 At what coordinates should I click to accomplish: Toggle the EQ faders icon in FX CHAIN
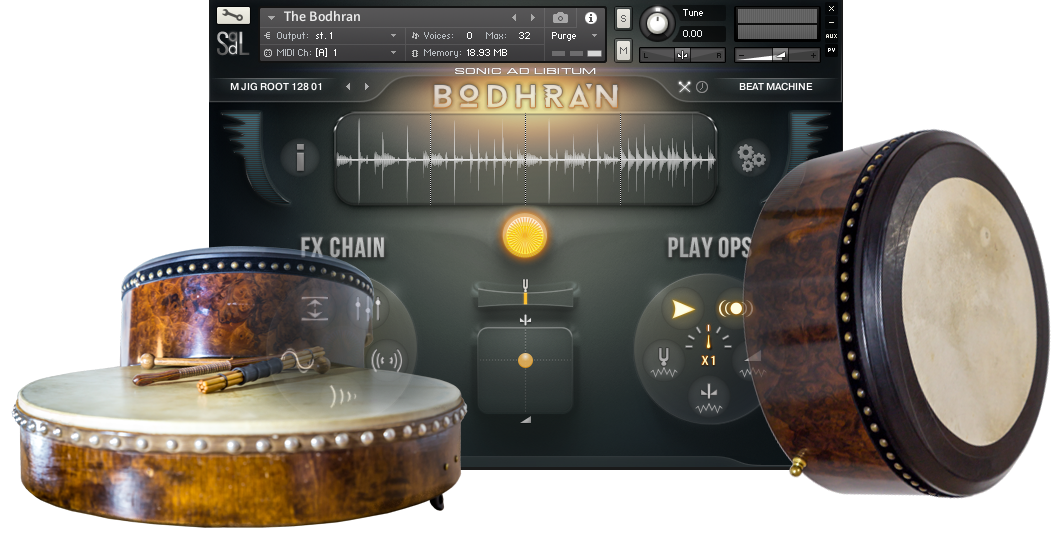368,308
